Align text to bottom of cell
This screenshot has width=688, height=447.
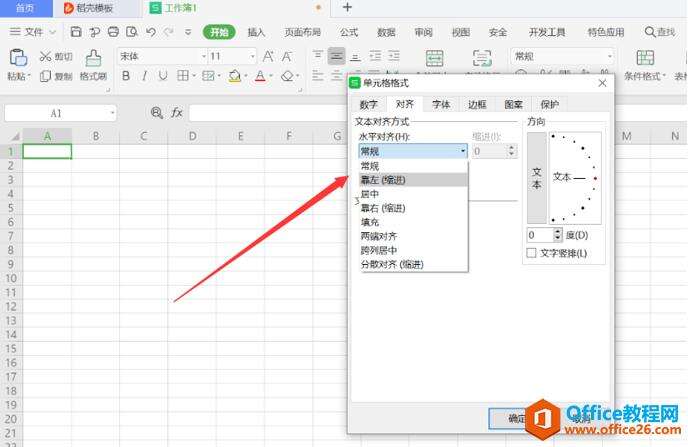[x=355, y=56]
